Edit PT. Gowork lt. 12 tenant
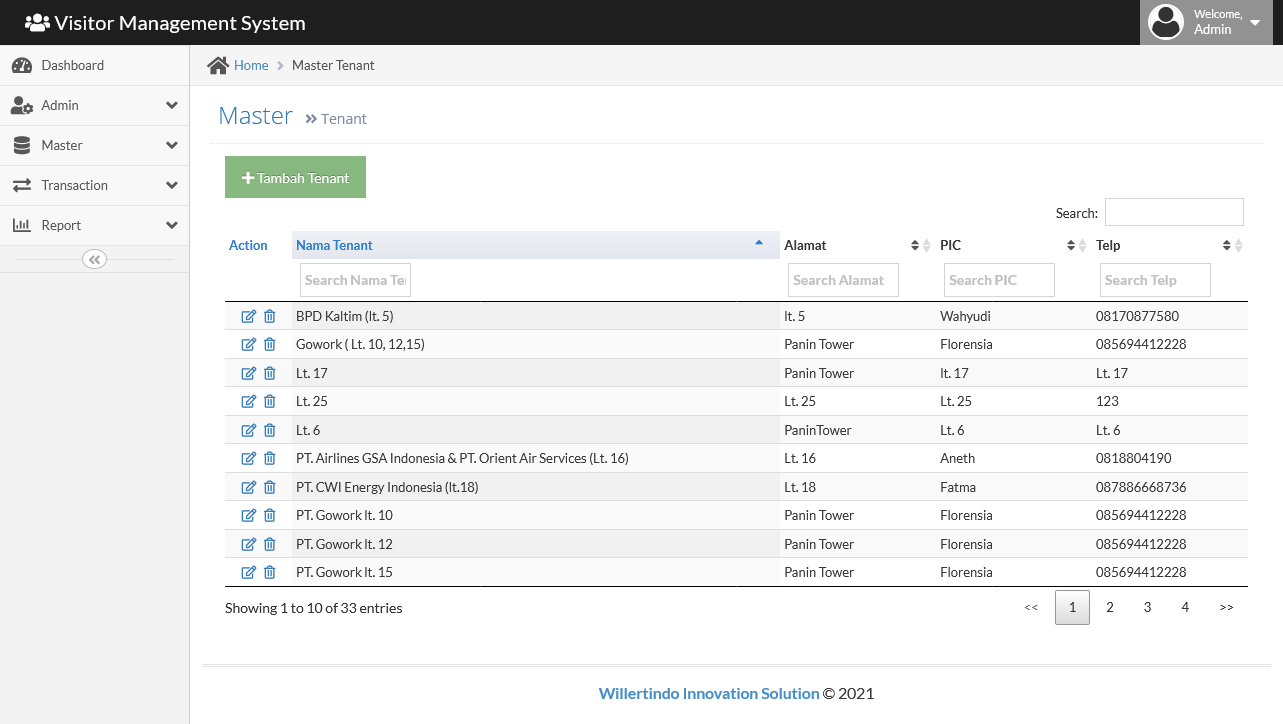The image size is (1283, 724). pyautogui.click(x=249, y=544)
